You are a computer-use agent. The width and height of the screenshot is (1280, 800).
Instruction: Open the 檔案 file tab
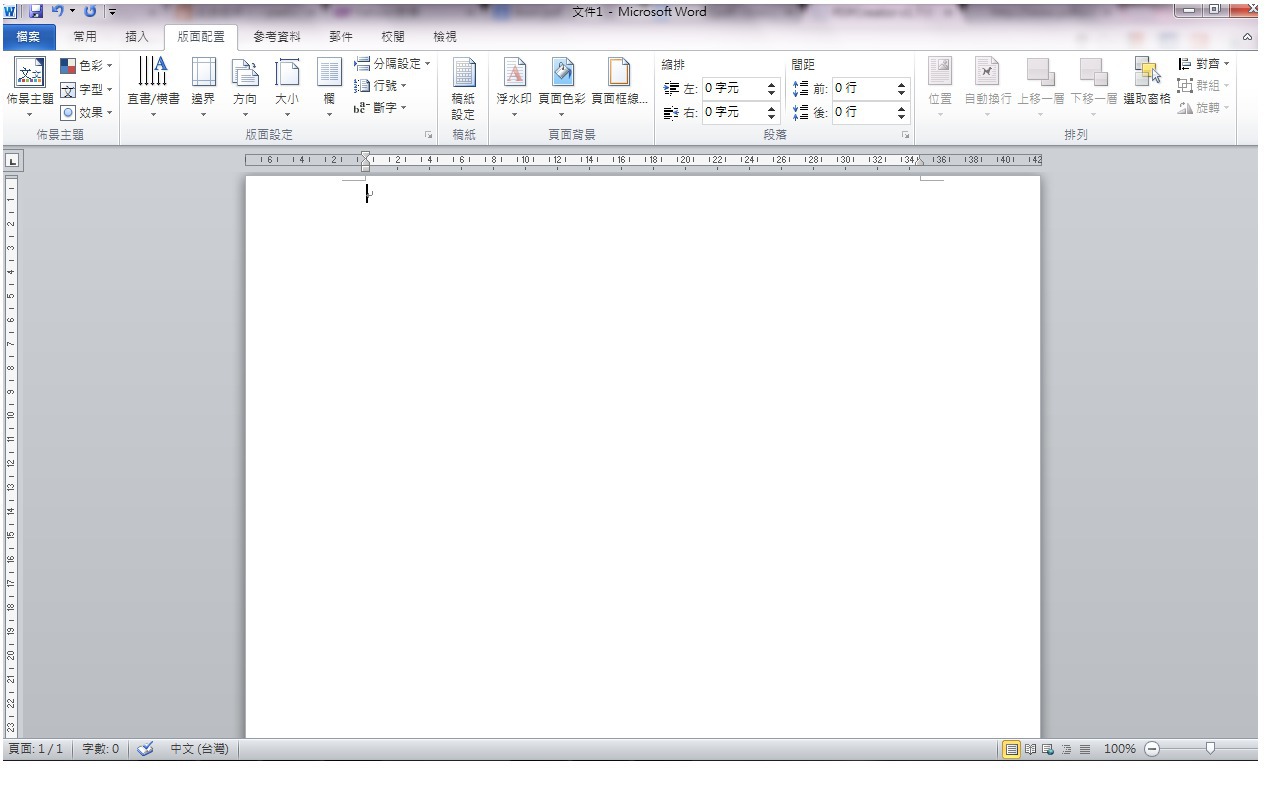[29, 37]
